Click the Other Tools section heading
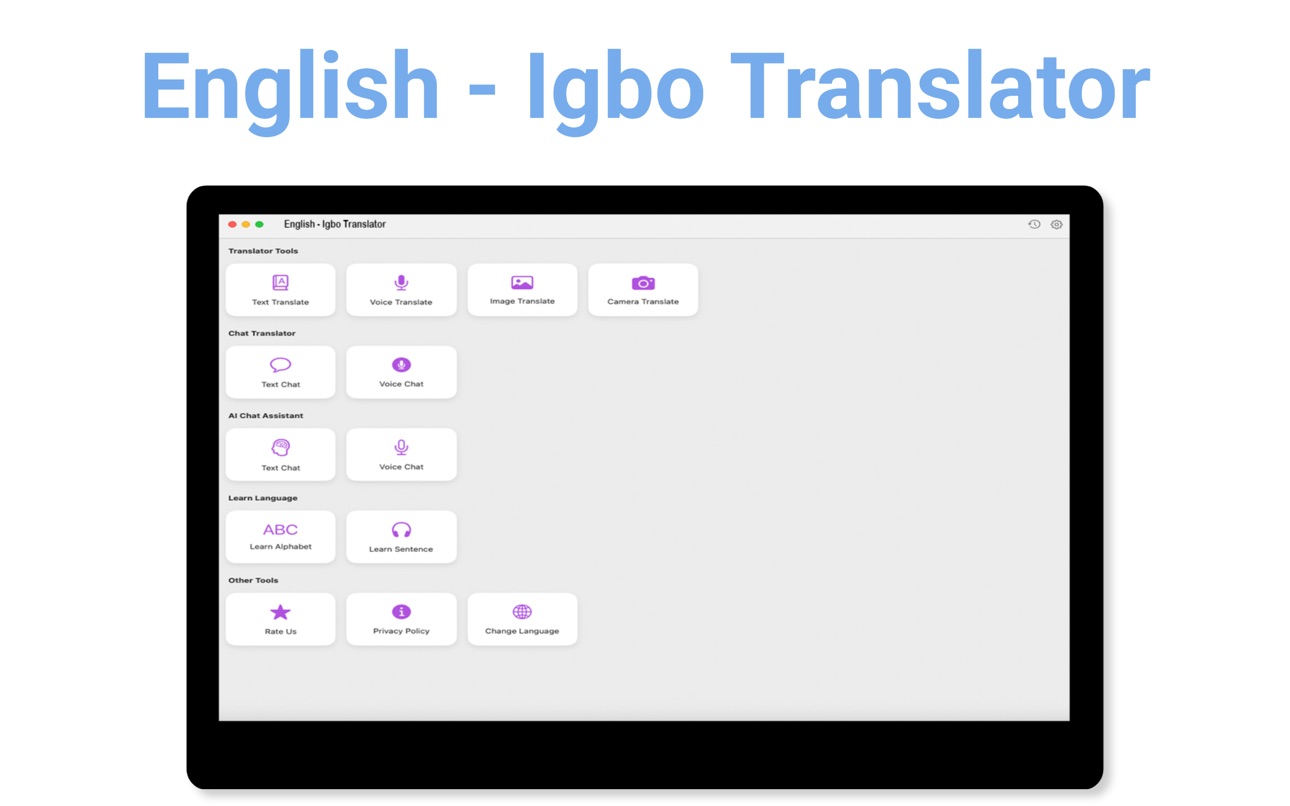Image resolution: width=1290 pixels, height=806 pixels. point(253,580)
